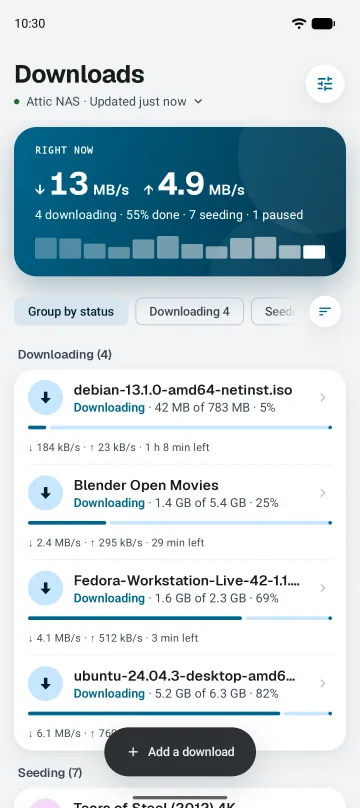This screenshot has height=808, width=360.
Task: Tap the Blender Open Movies download arrow icon
Action: pyautogui.click(x=45, y=493)
